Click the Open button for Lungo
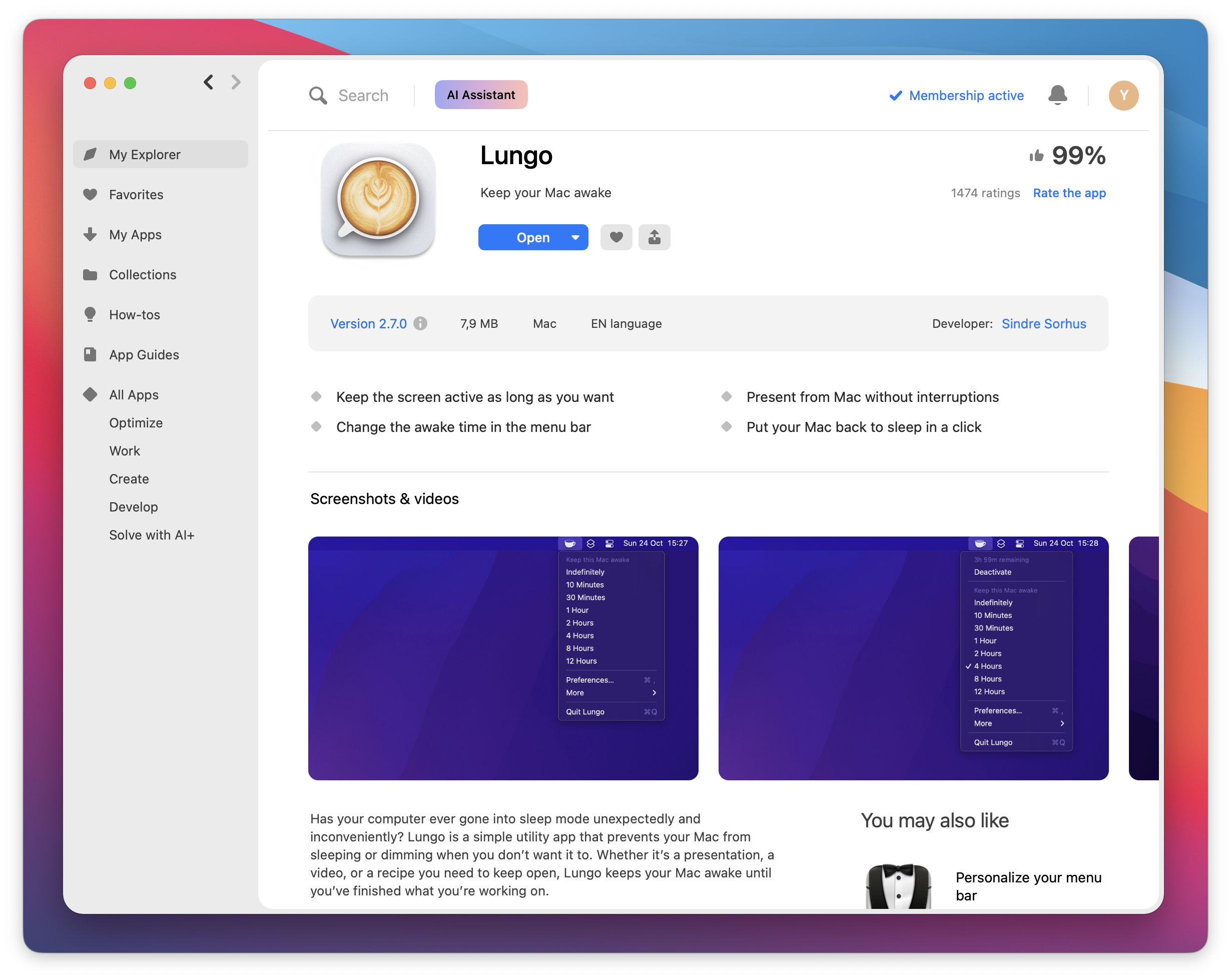The height and width of the screenshot is (980, 1231). (x=533, y=237)
